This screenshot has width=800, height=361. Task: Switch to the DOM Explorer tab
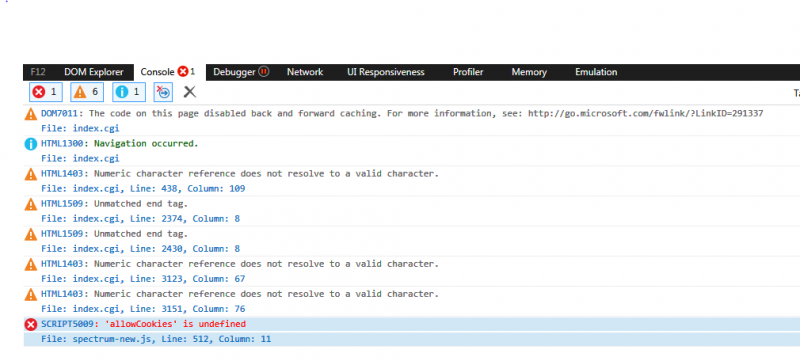tap(94, 72)
